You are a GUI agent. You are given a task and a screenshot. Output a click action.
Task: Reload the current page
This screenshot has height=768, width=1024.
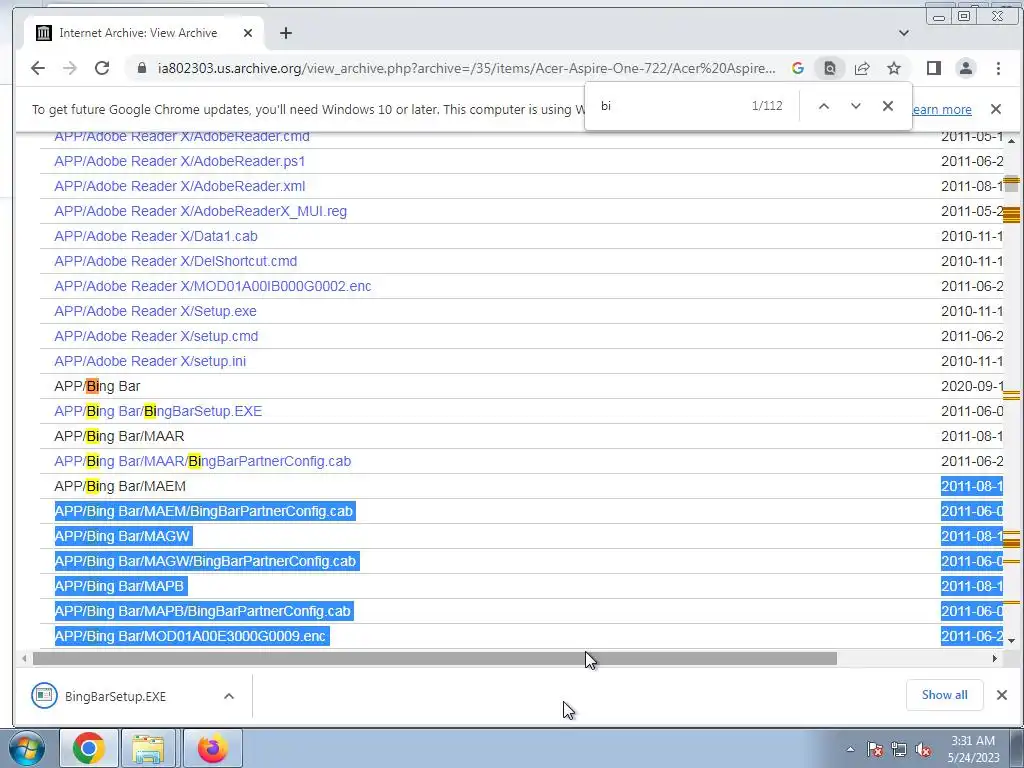tap(102, 68)
